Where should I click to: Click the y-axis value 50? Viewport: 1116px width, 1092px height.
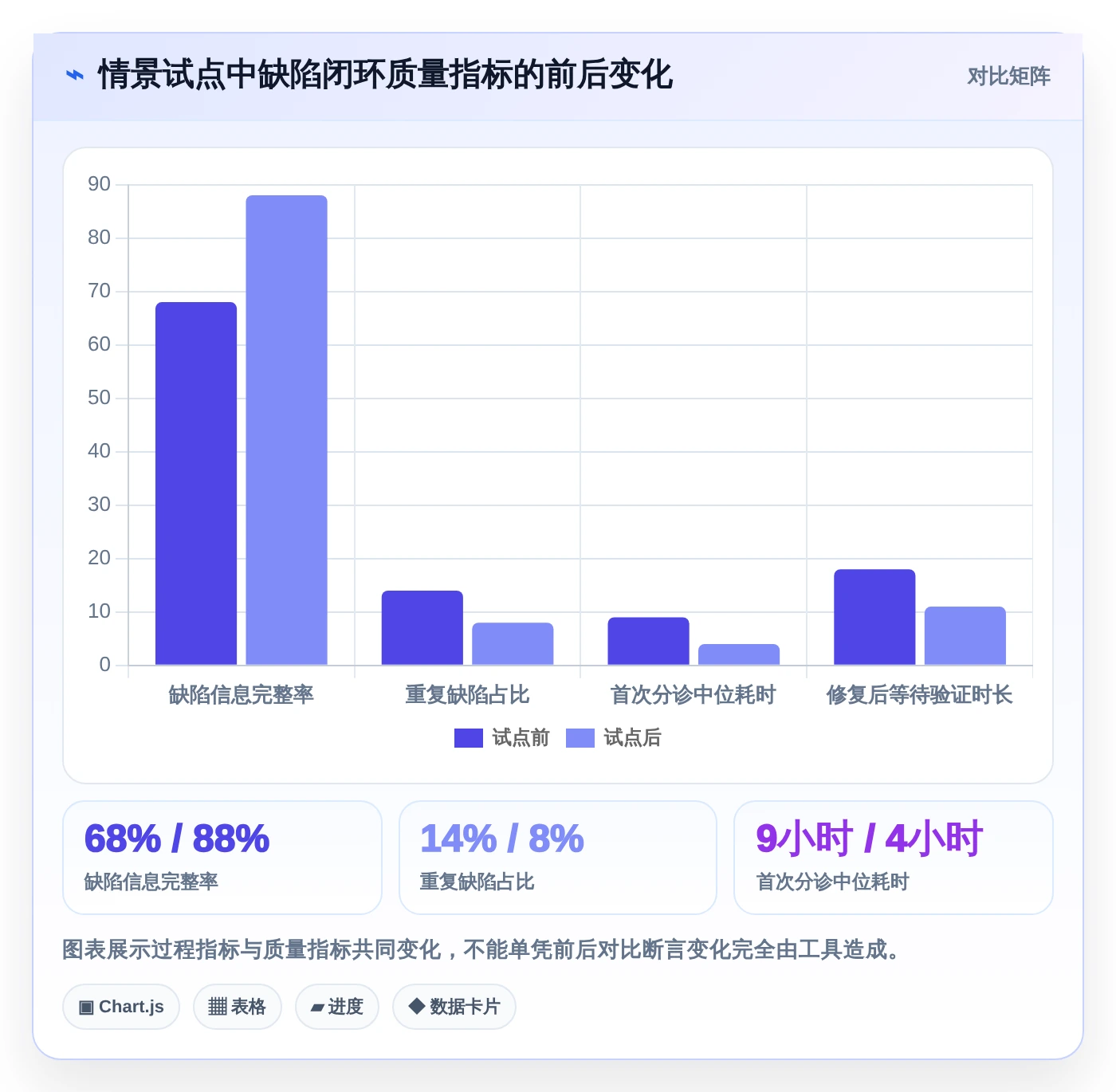pos(99,398)
